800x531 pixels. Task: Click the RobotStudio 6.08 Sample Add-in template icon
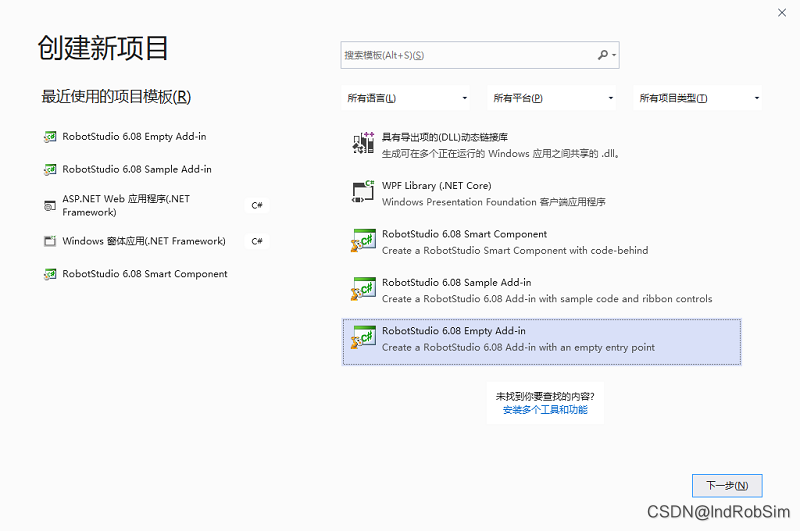pyautogui.click(x=363, y=288)
